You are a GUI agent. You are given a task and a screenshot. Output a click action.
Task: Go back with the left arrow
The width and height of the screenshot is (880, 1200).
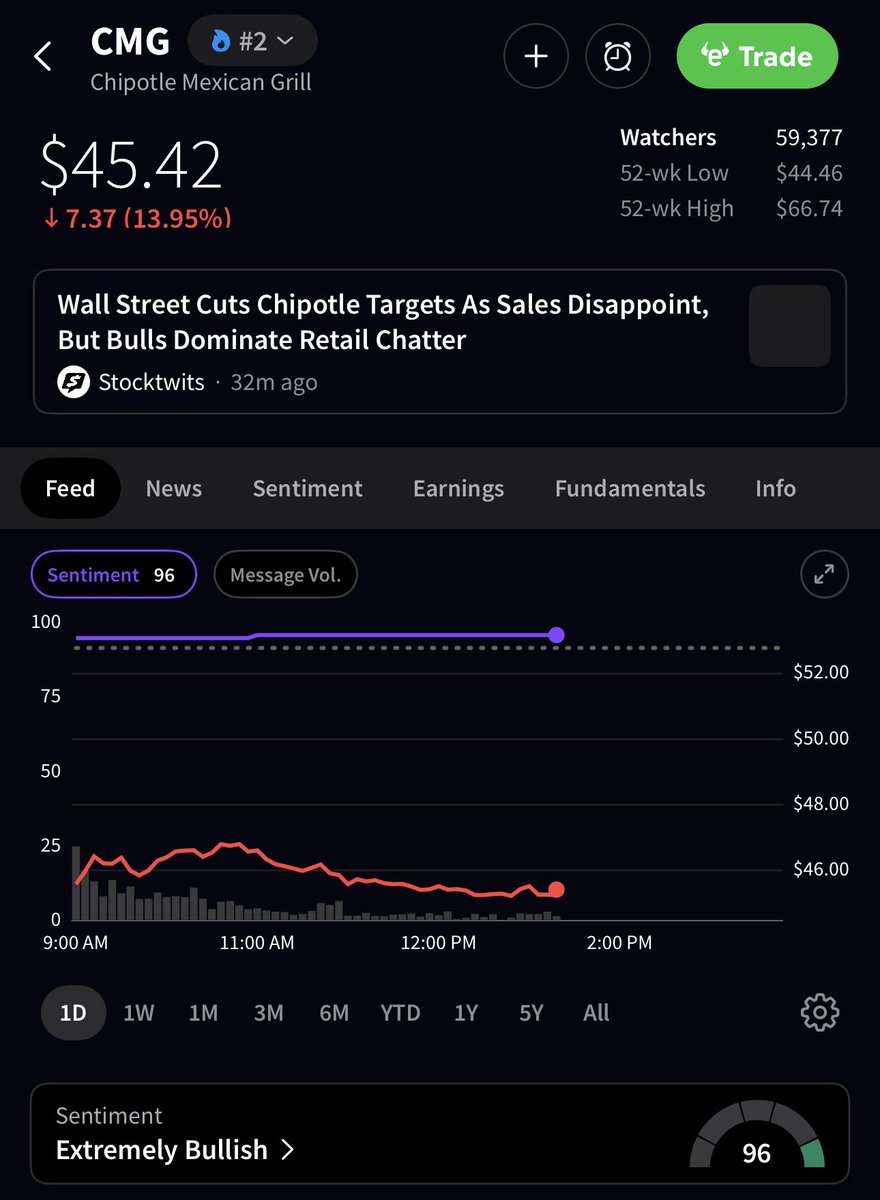pyautogui.click(x=43, y=57)
